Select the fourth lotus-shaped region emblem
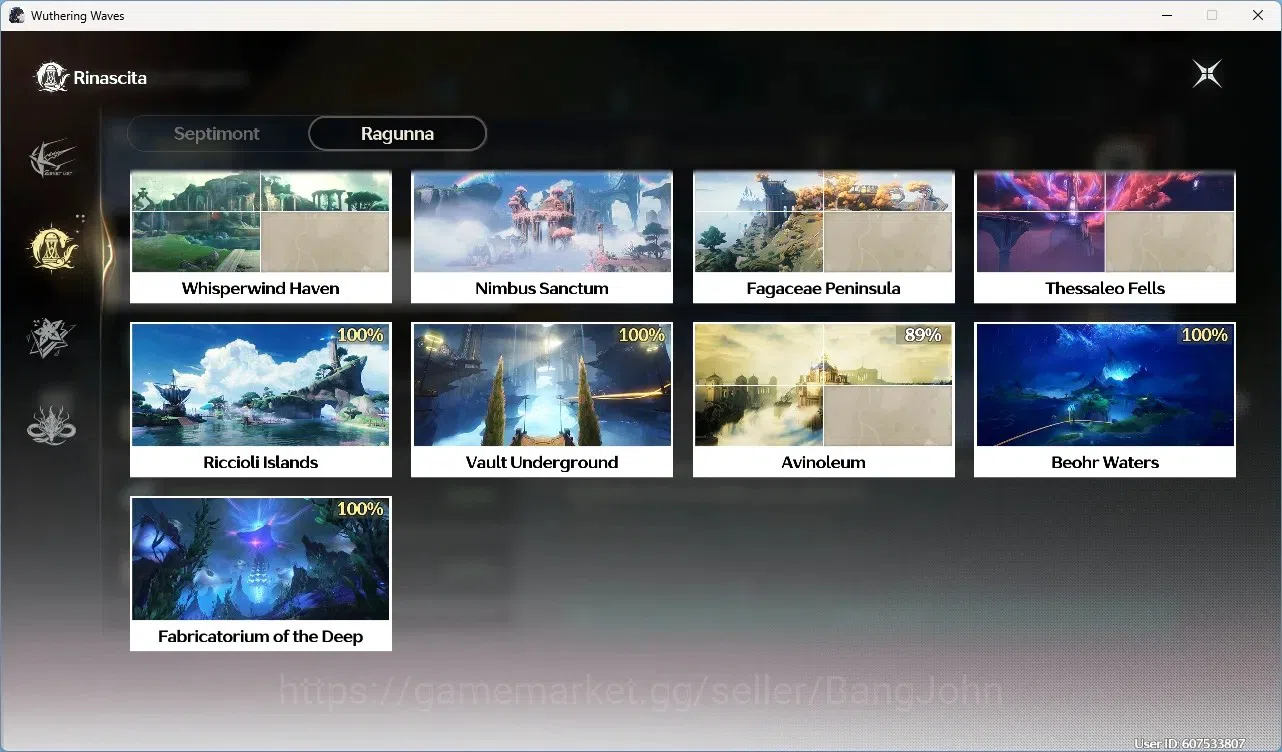1282x752 pixels. tap(51, 425)
